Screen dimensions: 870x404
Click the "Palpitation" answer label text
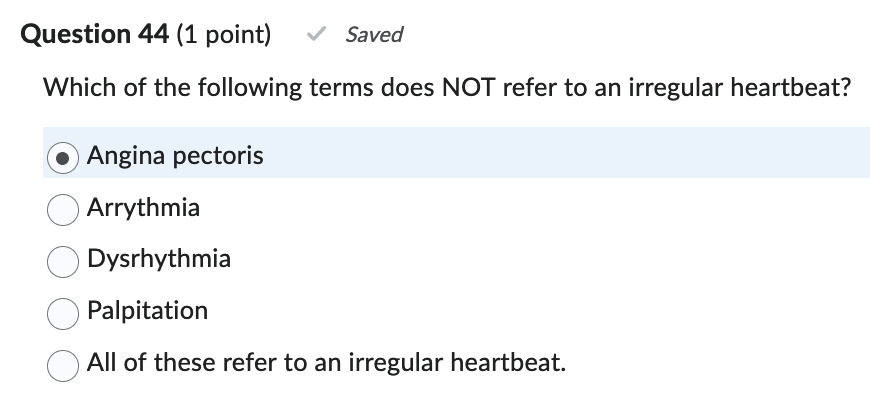tap(147, 311)
